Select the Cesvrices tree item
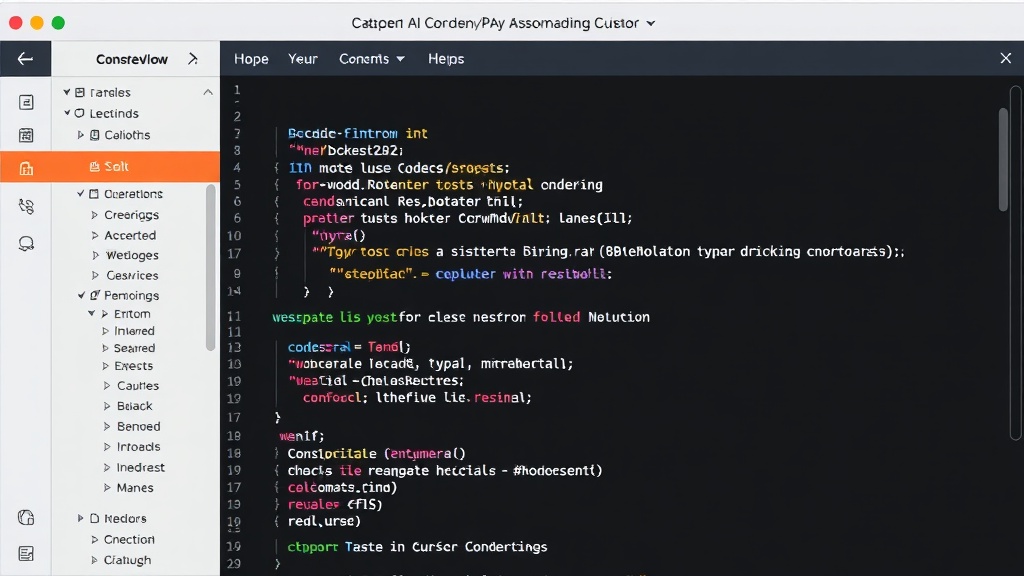Image resolution: width=1024 pixels, height=576 pixels. coord(132,276)
